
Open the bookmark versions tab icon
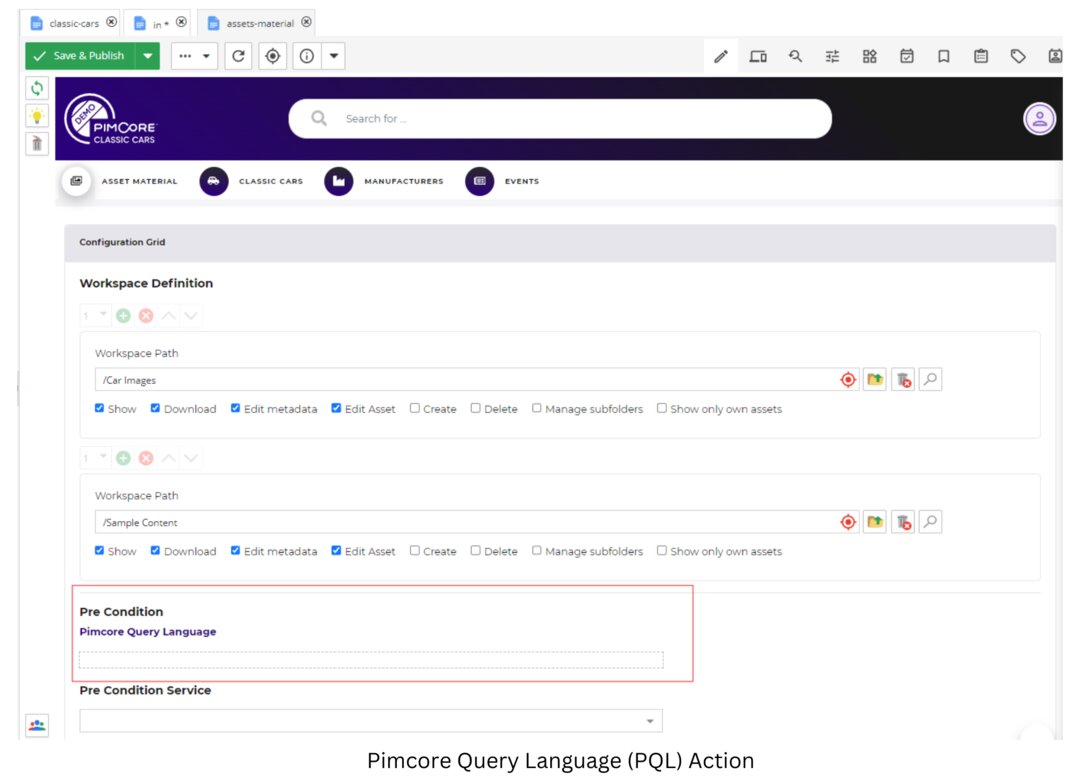944,57
